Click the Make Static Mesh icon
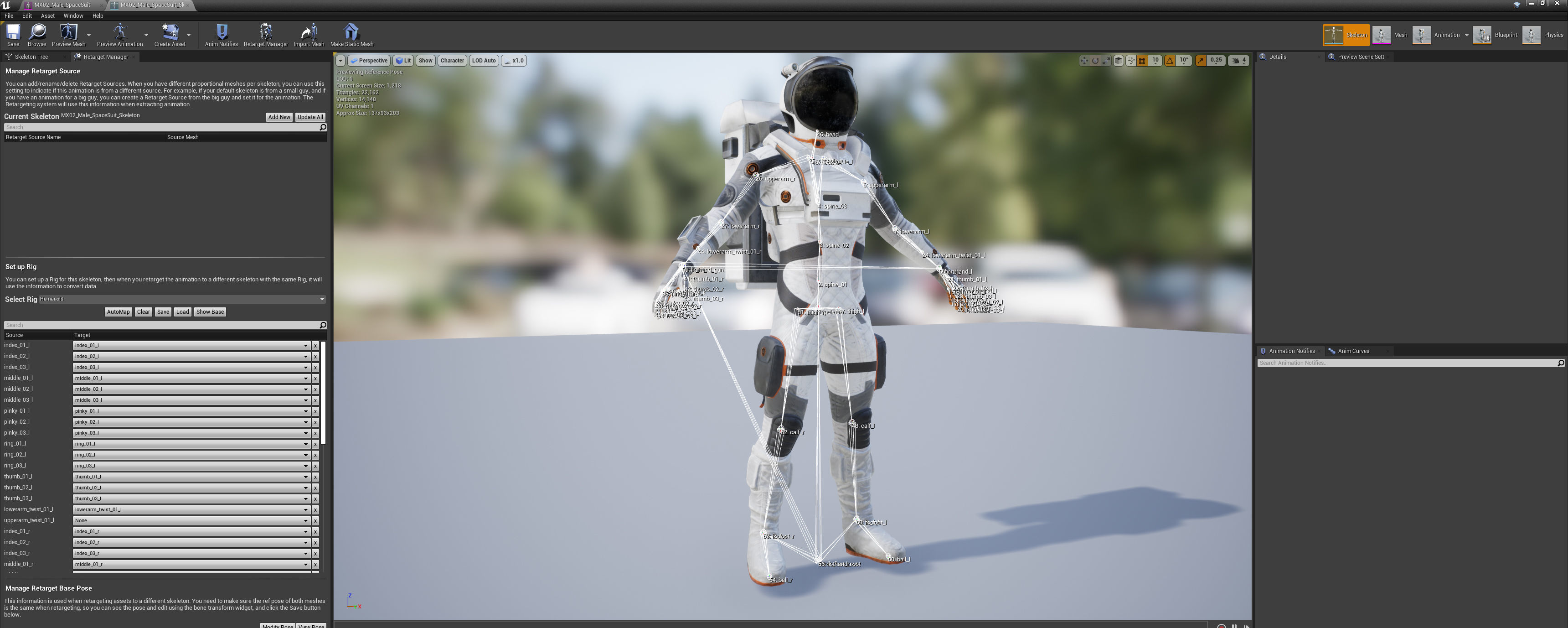Viewport: 1568px width, 628px height. (x=351, y=31)
